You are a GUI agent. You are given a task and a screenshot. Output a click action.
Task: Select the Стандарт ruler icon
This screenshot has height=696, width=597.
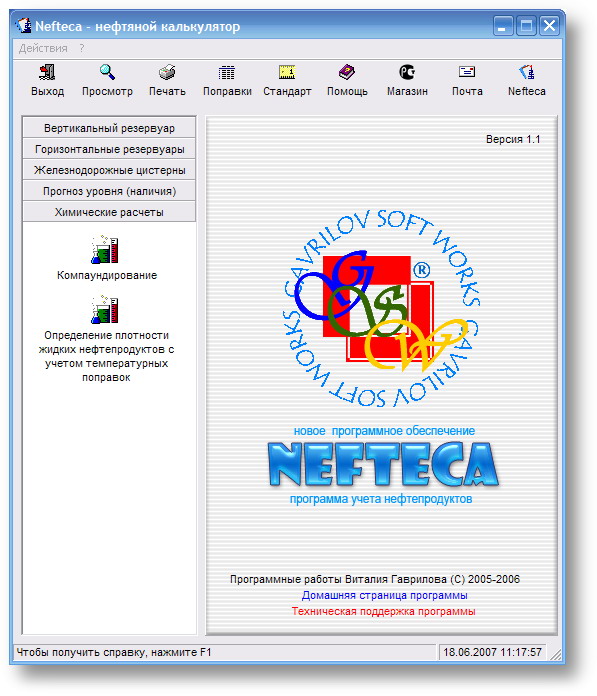(x=287, y=72)
